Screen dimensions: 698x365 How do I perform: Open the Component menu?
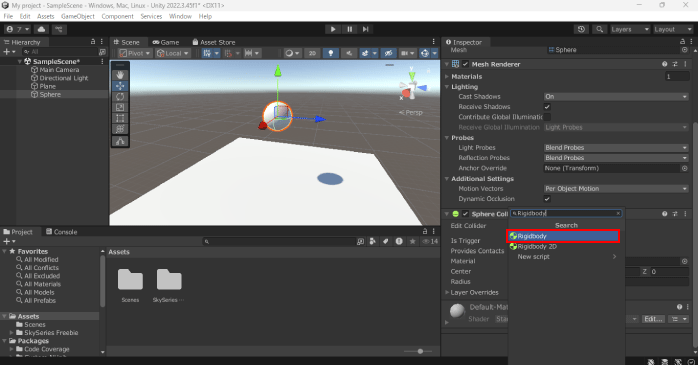pos(118,16)
